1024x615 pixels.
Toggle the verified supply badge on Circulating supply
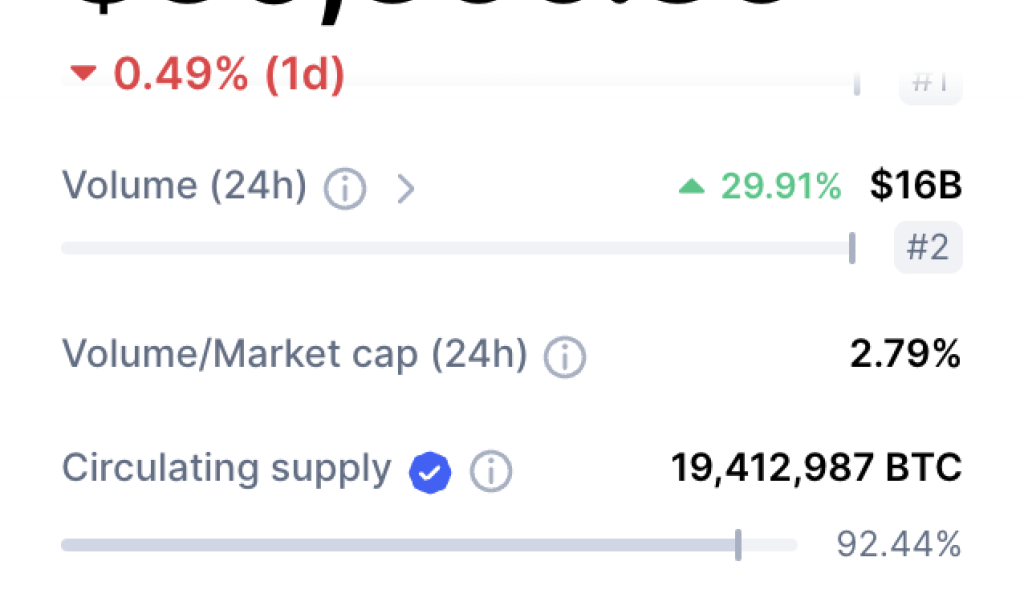[429, 471]
